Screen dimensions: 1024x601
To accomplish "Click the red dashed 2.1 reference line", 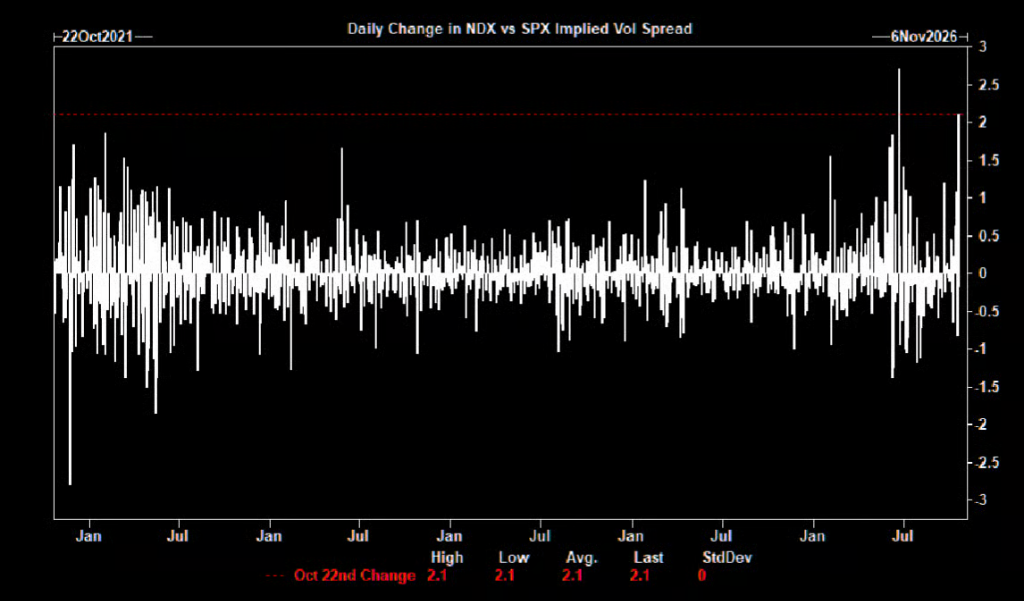I will coord(509,114).
